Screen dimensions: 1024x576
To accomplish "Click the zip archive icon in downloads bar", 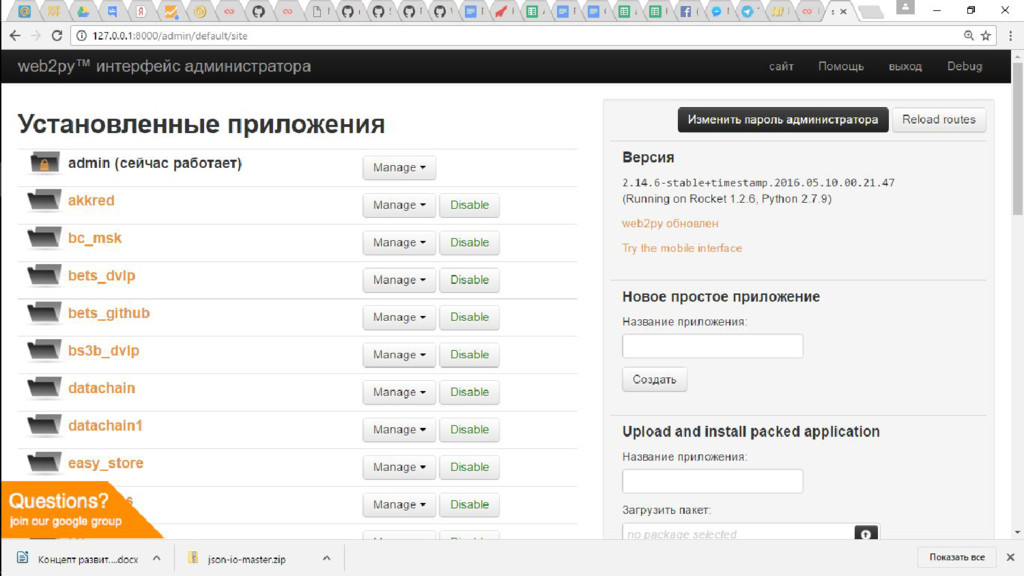I will tap(193, 557).
